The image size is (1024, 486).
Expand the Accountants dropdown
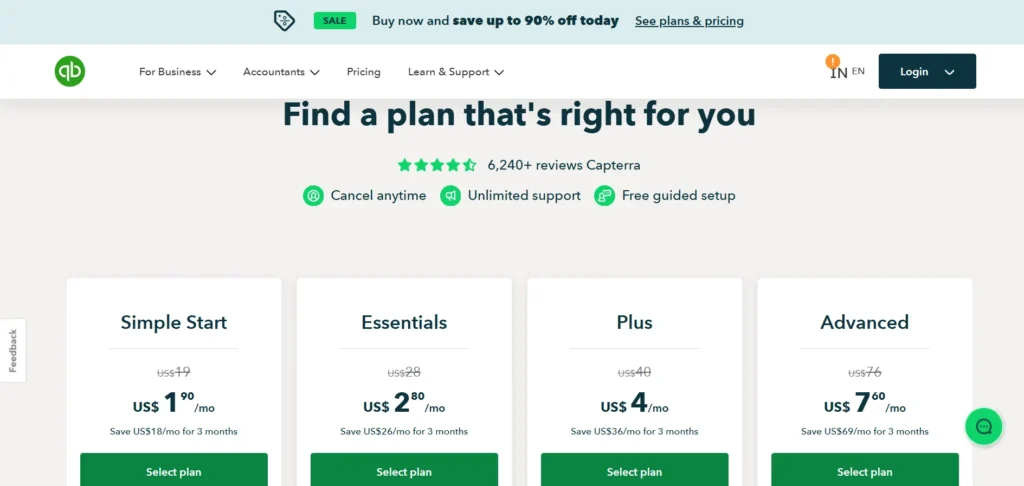click(281, 72)
